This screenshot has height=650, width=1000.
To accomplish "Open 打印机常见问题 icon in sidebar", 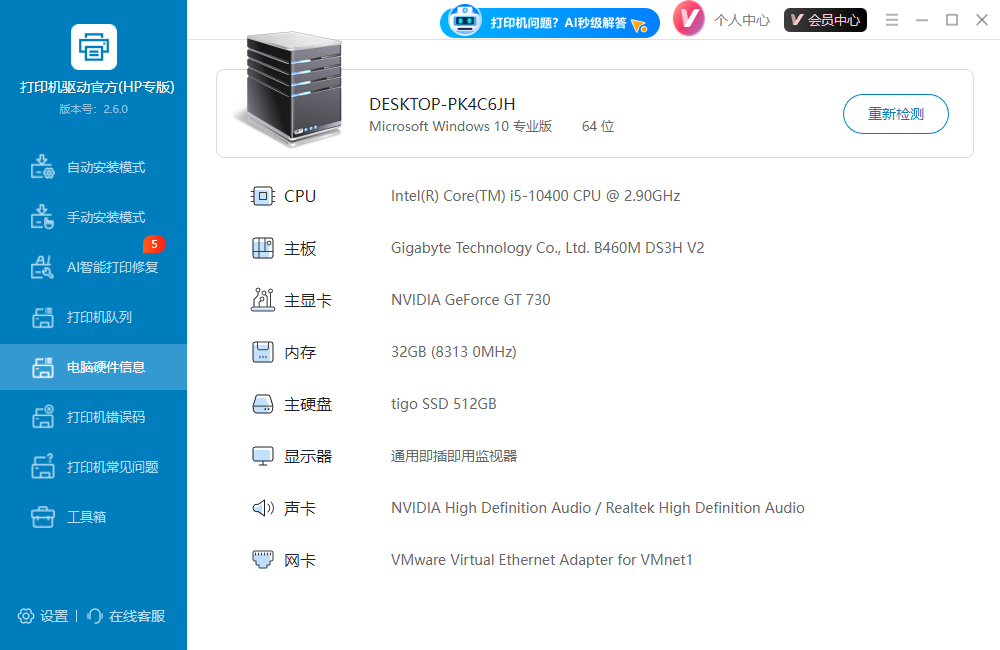I will [42, 467].
